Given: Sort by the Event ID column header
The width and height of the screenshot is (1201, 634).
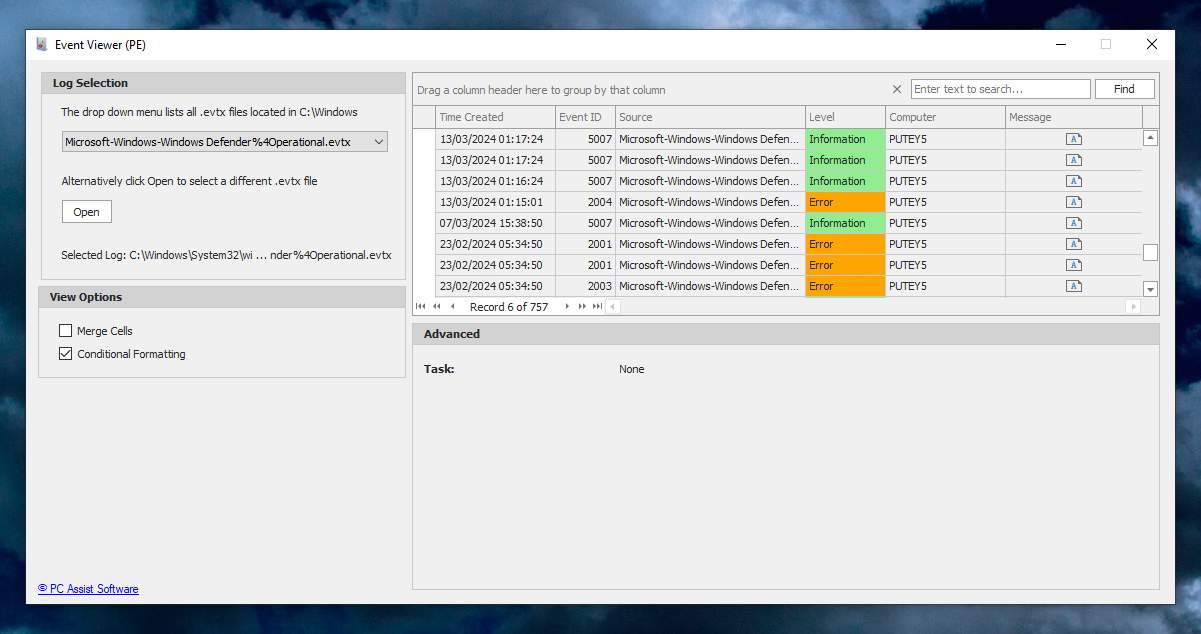Looking at the screenshot, I should pyautogui.click(x=585, y=117).
